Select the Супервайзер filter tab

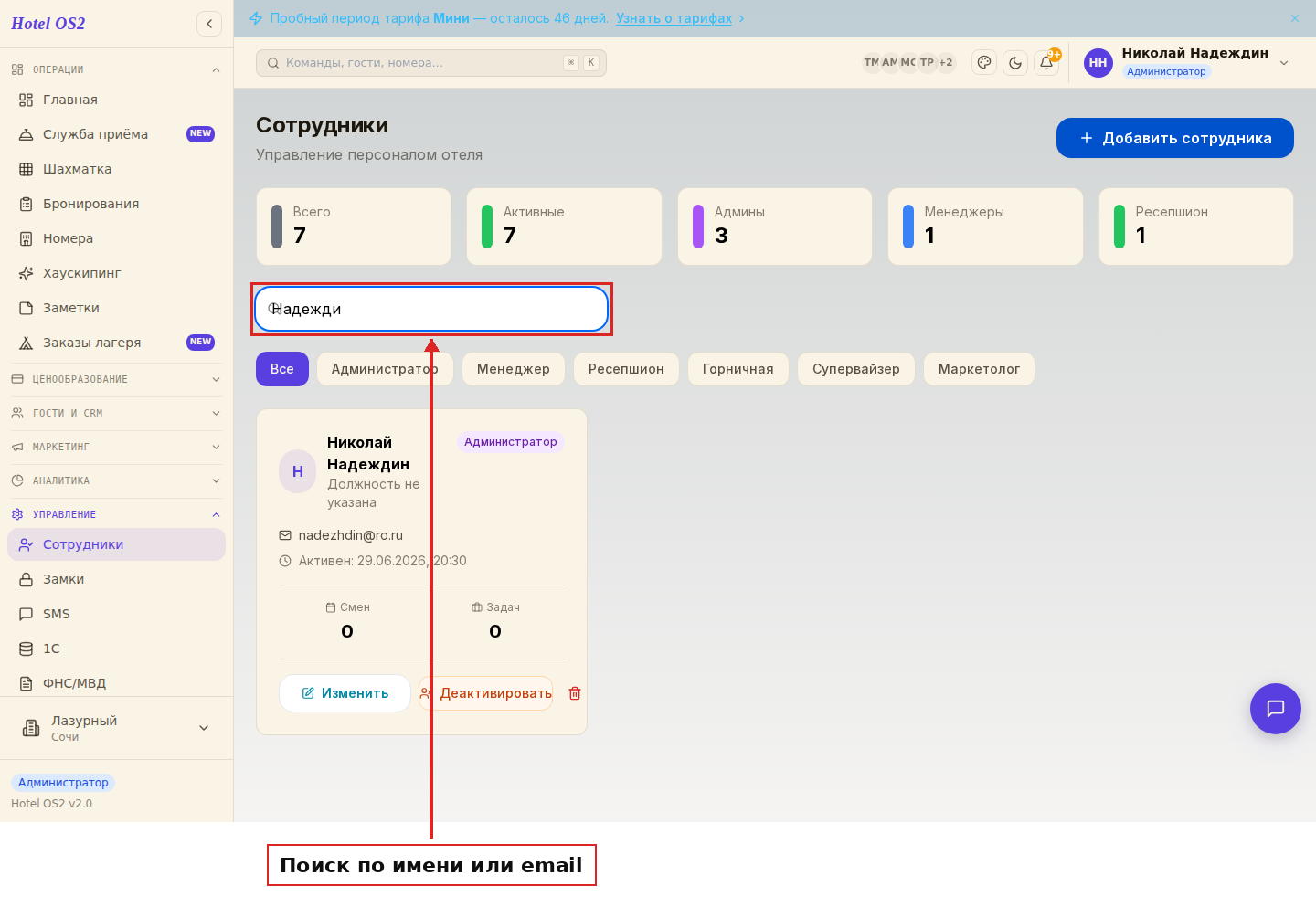856,369
